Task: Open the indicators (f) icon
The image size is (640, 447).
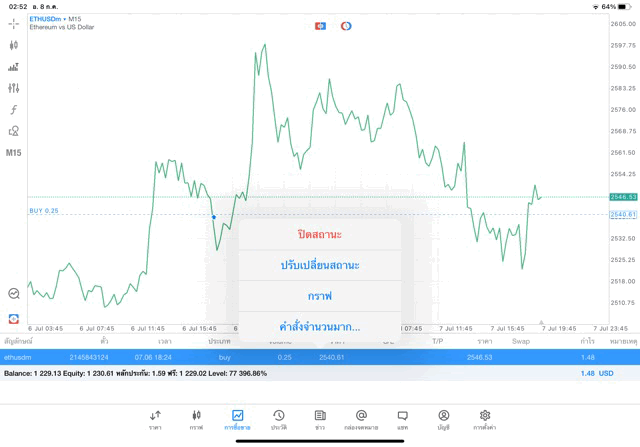Action: (x=14, y=110)
